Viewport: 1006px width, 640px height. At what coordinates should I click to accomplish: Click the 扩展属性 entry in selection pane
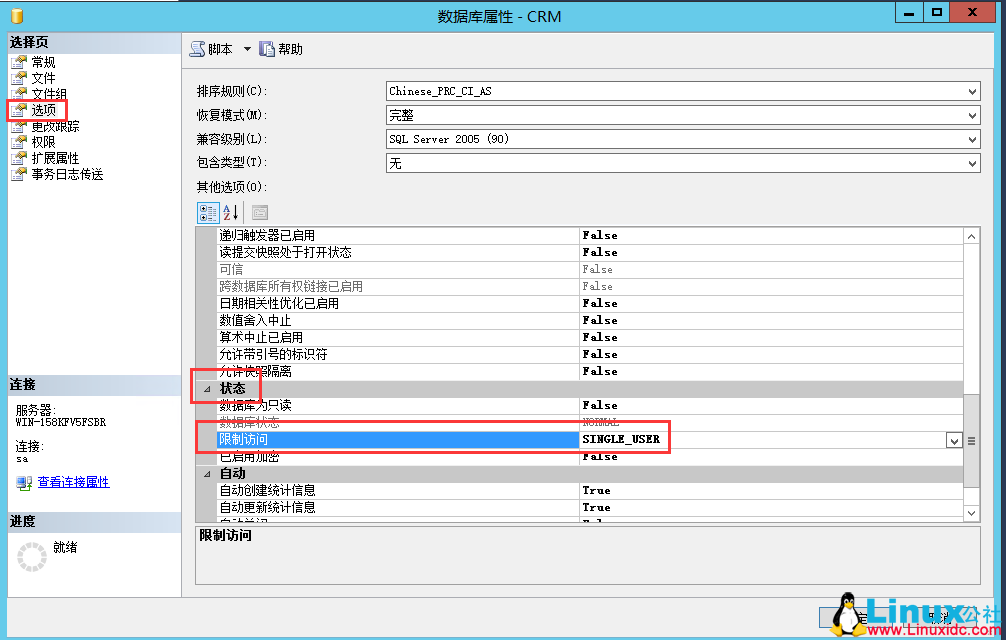[x=48, y=157]
